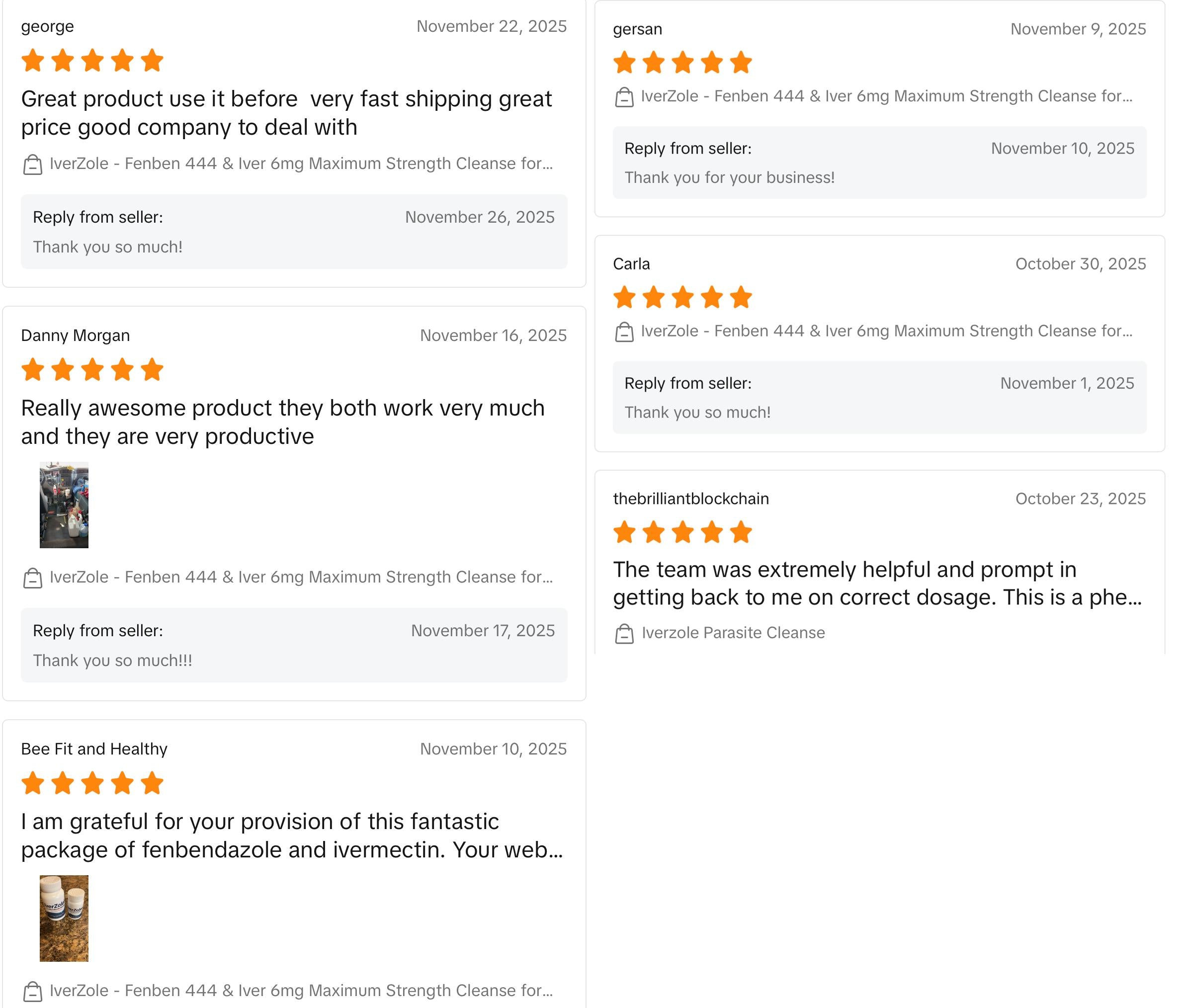Click the shopping bag icon in gersan's review
This screenshot has width=1181, height=1008.
(x=624, y=97)
